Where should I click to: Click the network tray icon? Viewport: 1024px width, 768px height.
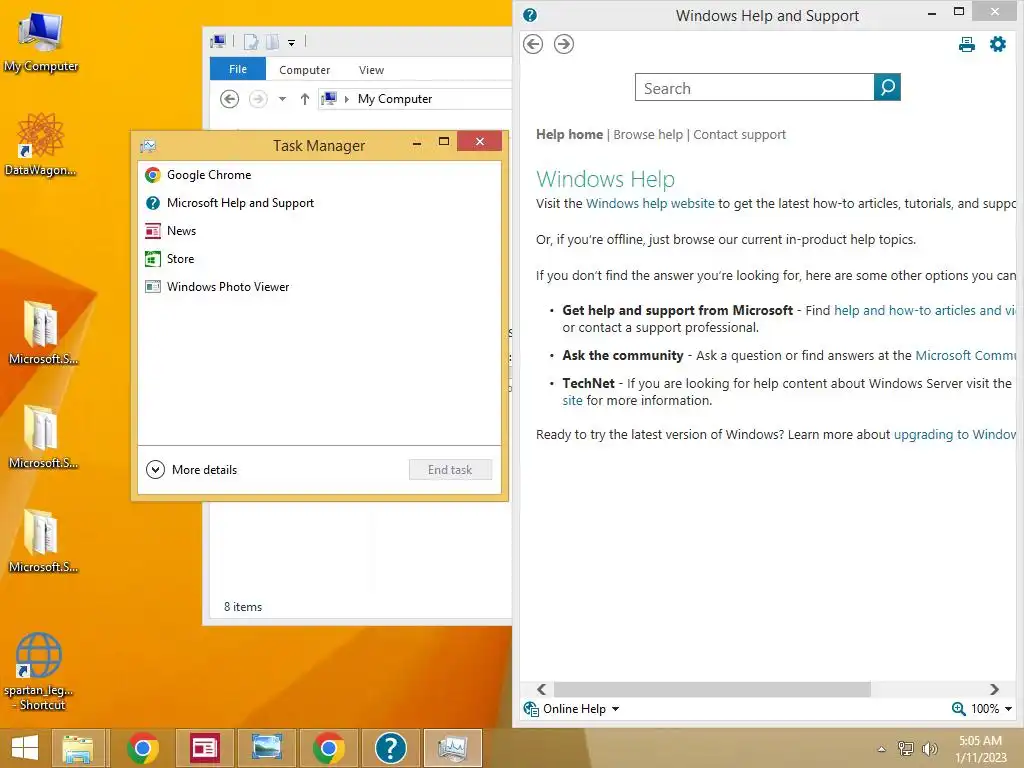tap(905, 749)
